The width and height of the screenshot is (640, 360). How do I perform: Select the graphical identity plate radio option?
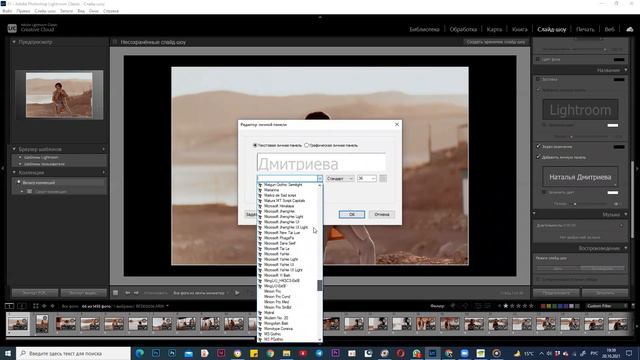tap(306, 145)
